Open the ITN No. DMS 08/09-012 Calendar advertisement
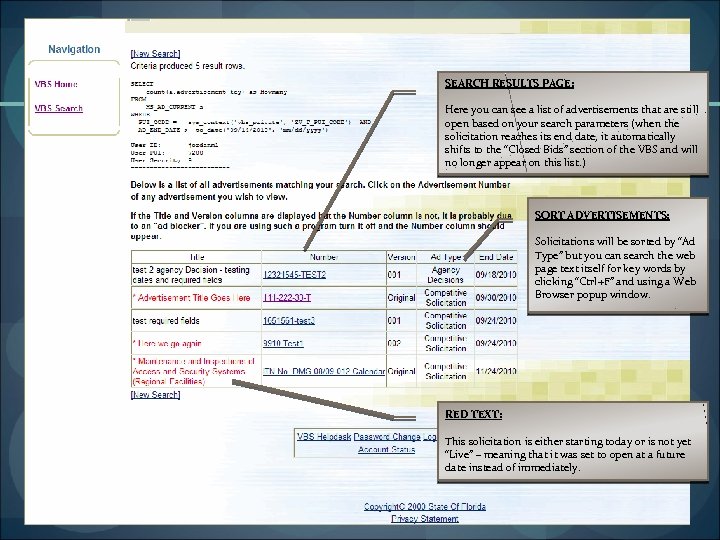The image size is (720, 540). pyautogui.click(x=324, y=371)
